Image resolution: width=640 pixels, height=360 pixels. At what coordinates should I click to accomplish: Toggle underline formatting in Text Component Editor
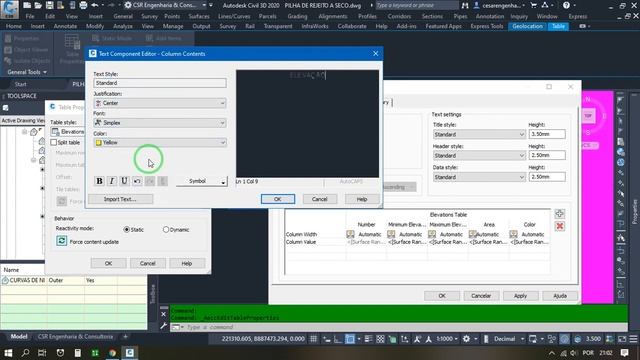[124, 181]
